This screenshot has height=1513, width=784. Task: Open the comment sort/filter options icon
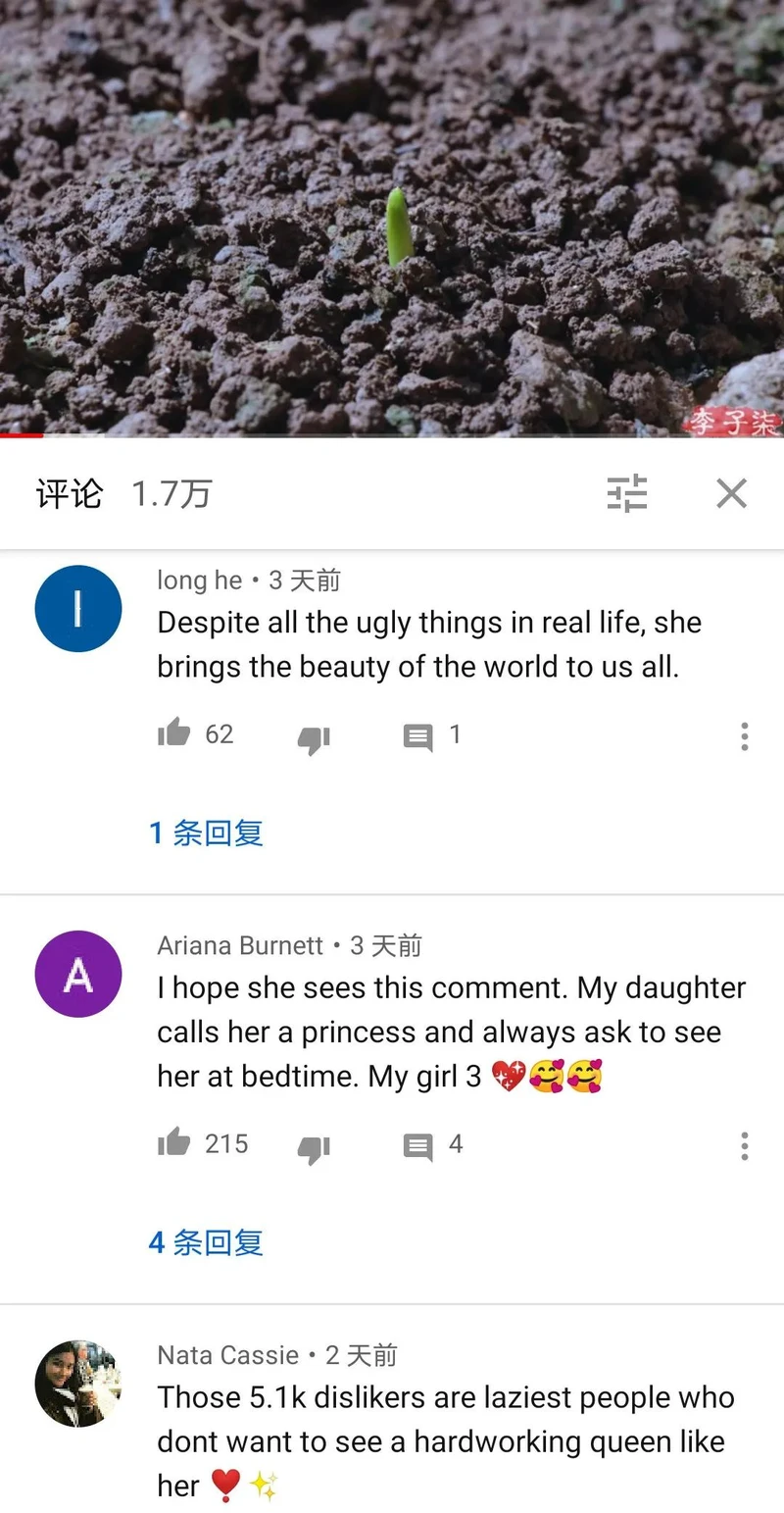coord(627,493)
